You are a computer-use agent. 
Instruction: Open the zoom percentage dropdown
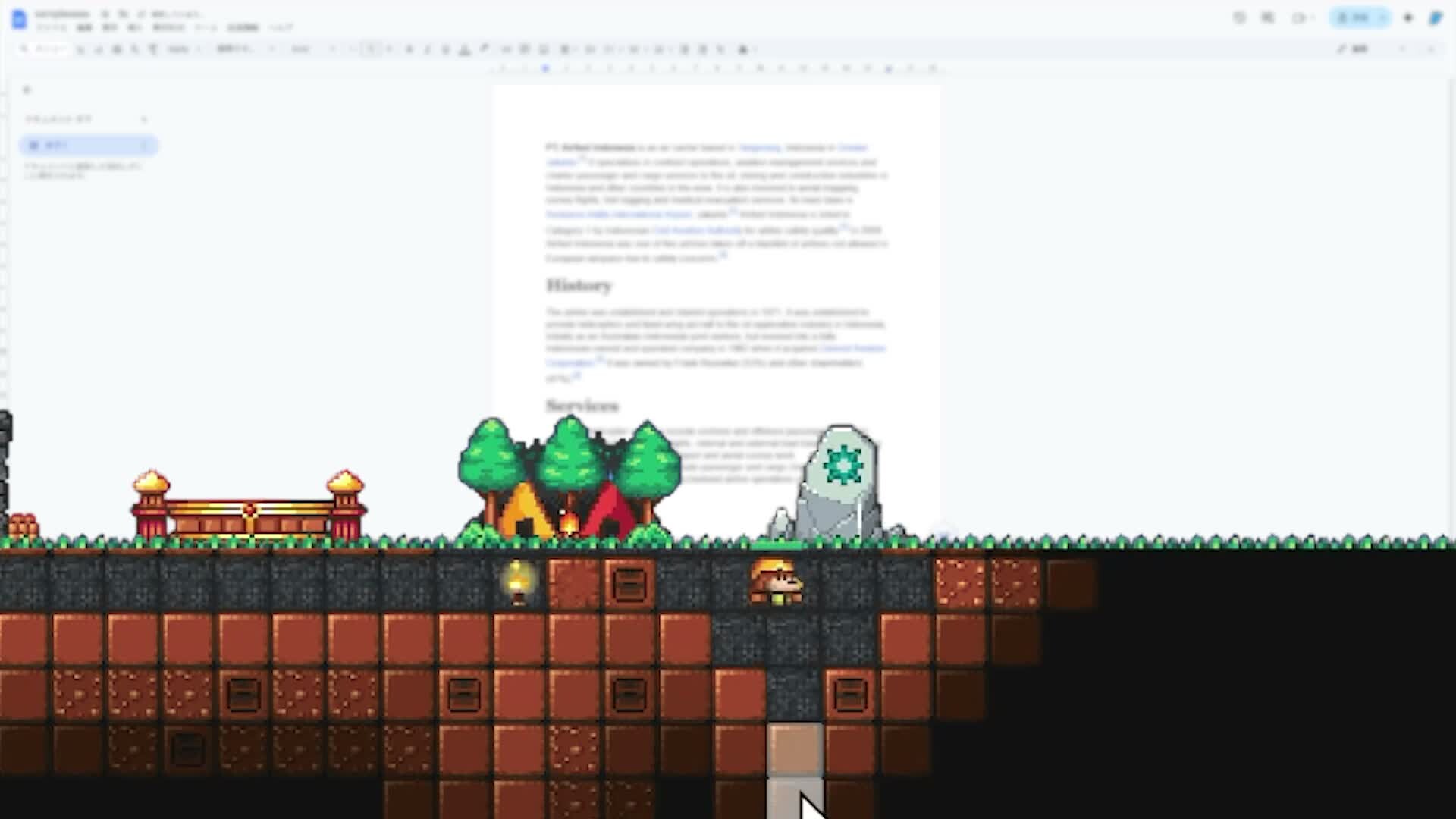182,49
